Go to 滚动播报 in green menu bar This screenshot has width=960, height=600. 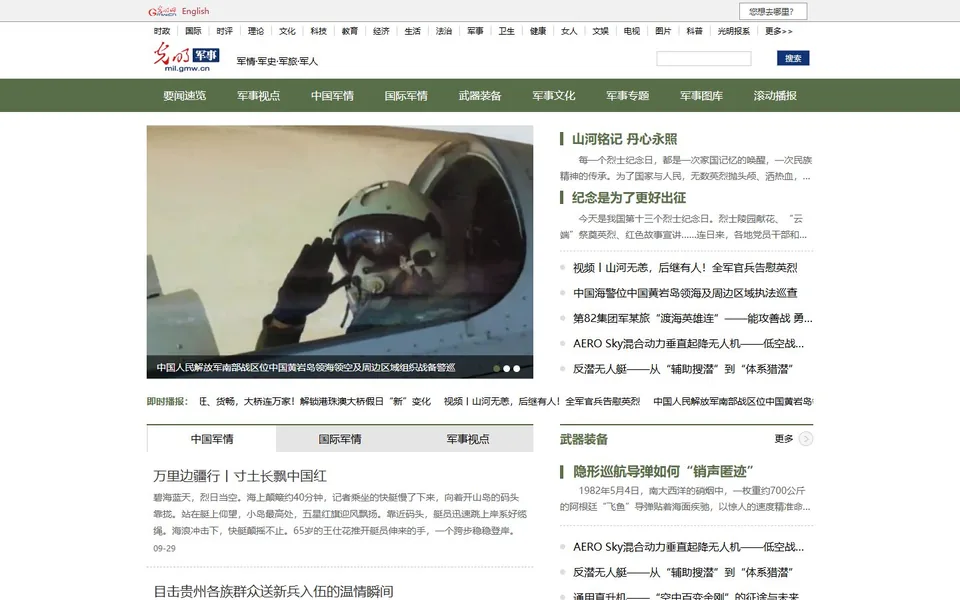point(775,96)
